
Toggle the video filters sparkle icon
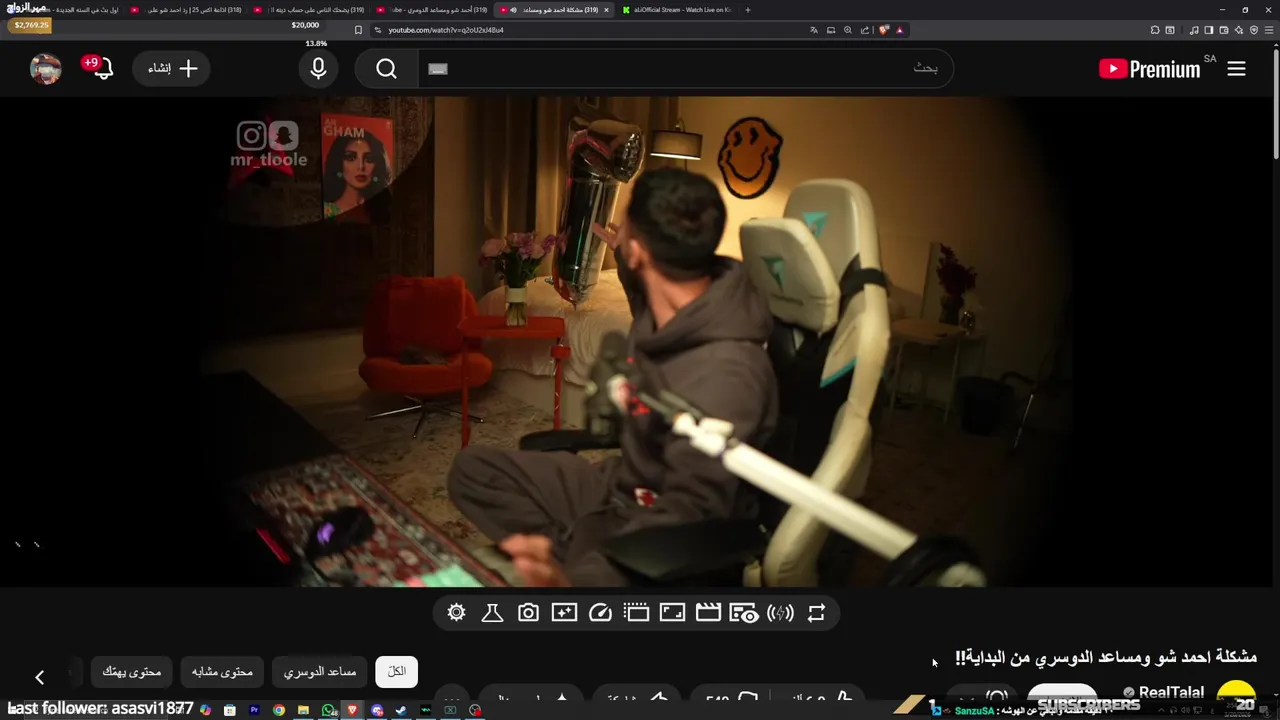(564, 613)
